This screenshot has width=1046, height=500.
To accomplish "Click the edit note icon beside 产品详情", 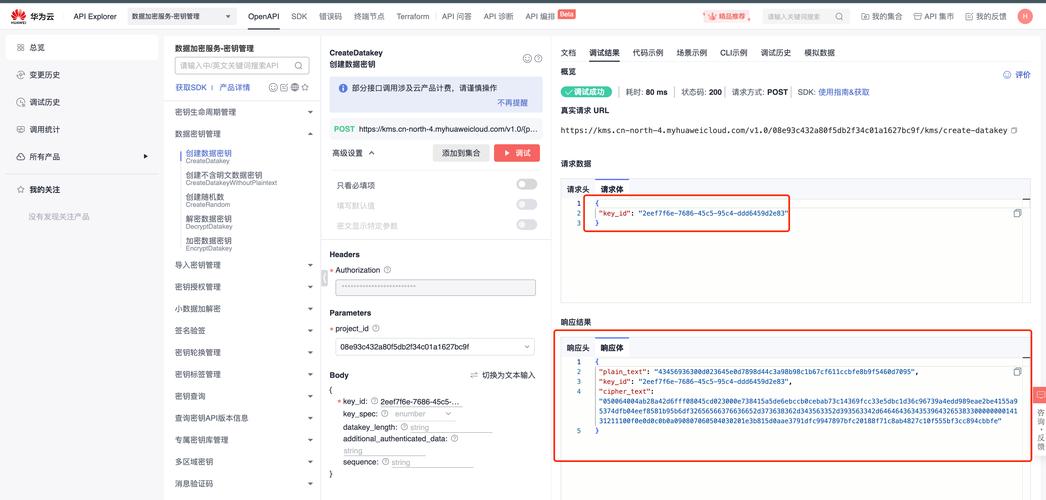I will 284,87.
